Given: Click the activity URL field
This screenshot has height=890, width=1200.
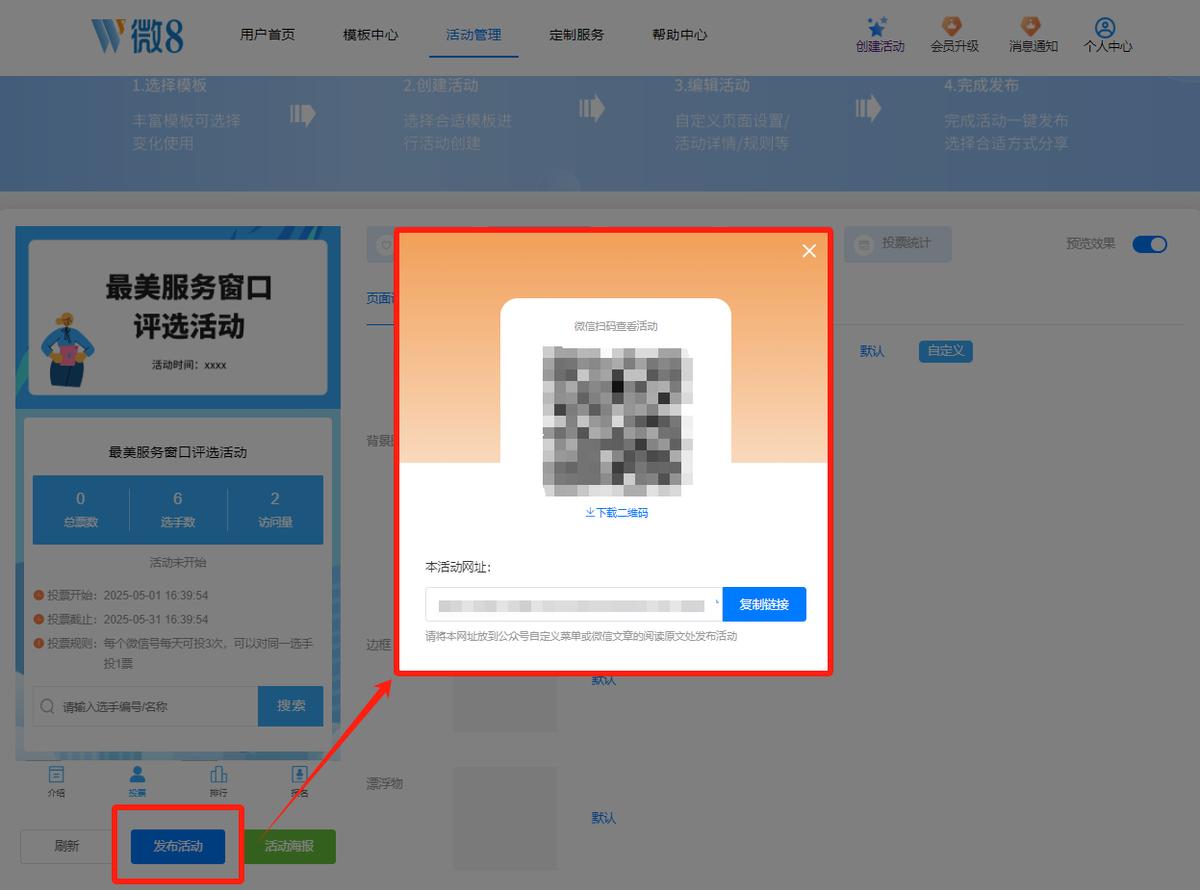Looking at the screenshot, I should tap(574, 604).
